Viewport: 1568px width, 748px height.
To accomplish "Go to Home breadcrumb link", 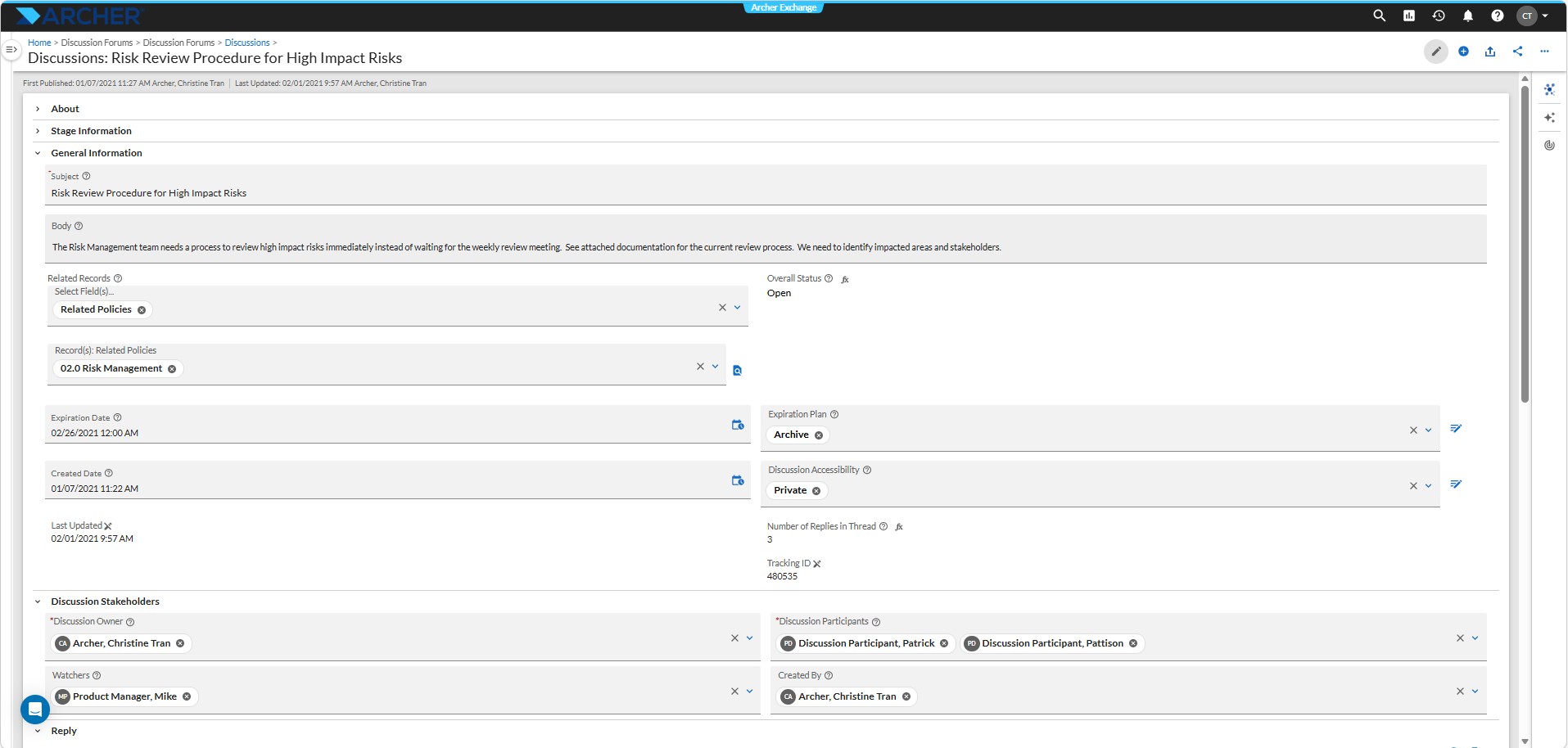I will tap(39, 43).
